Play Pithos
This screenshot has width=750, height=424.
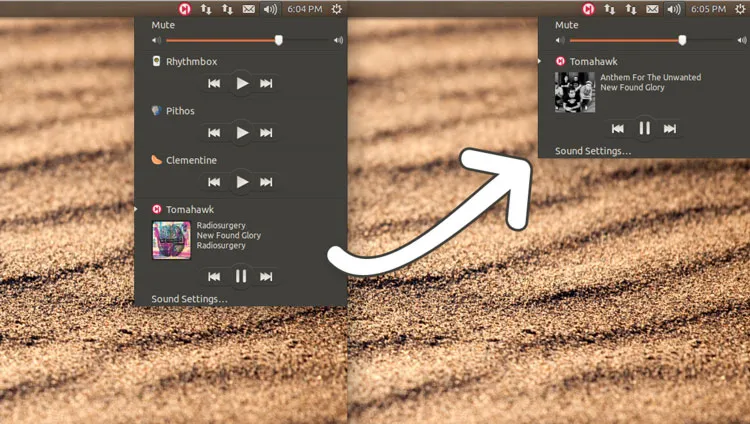[x=242, y=133]
